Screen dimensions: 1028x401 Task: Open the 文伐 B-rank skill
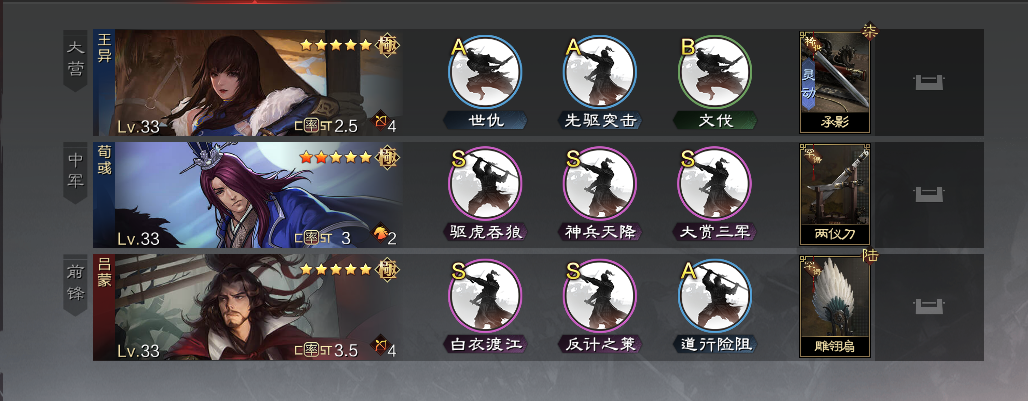[x=715, y=72]
